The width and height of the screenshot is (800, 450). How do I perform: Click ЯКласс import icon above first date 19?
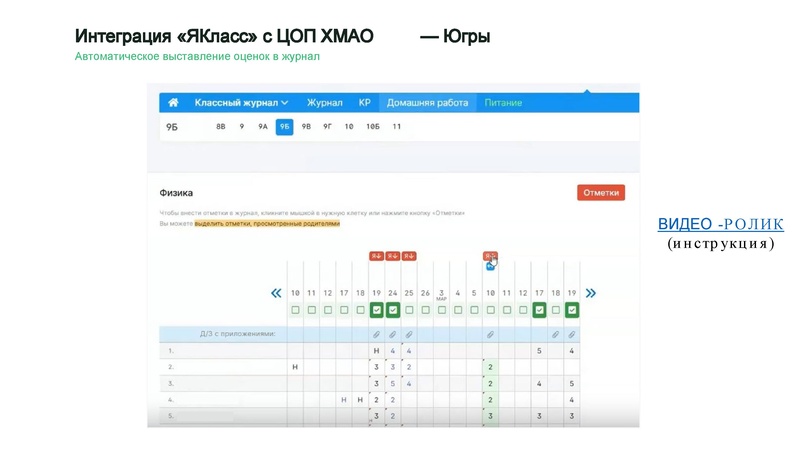click(377, 256)
